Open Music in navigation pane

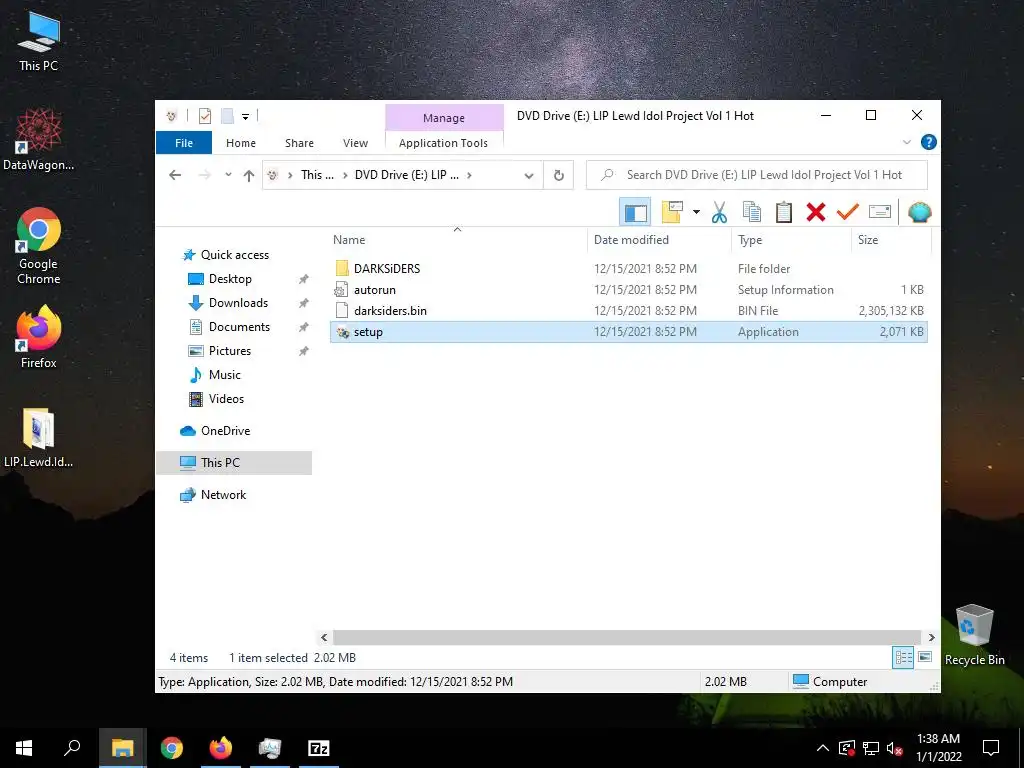[225, 375]
